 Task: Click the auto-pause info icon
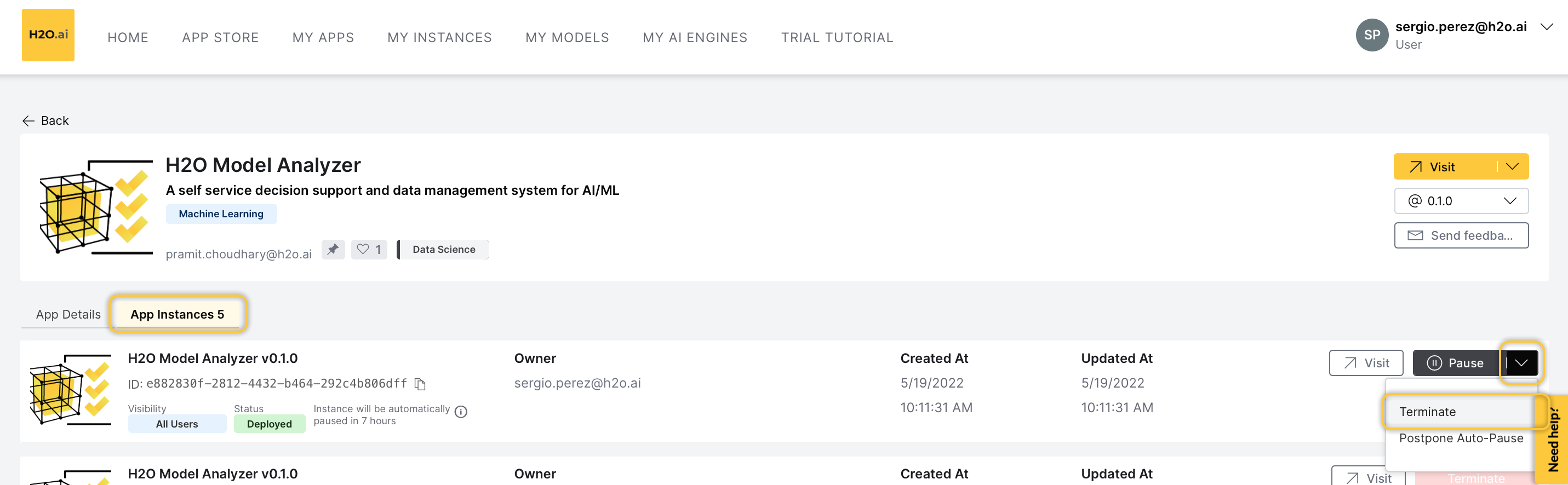click(x=461, y=412)
